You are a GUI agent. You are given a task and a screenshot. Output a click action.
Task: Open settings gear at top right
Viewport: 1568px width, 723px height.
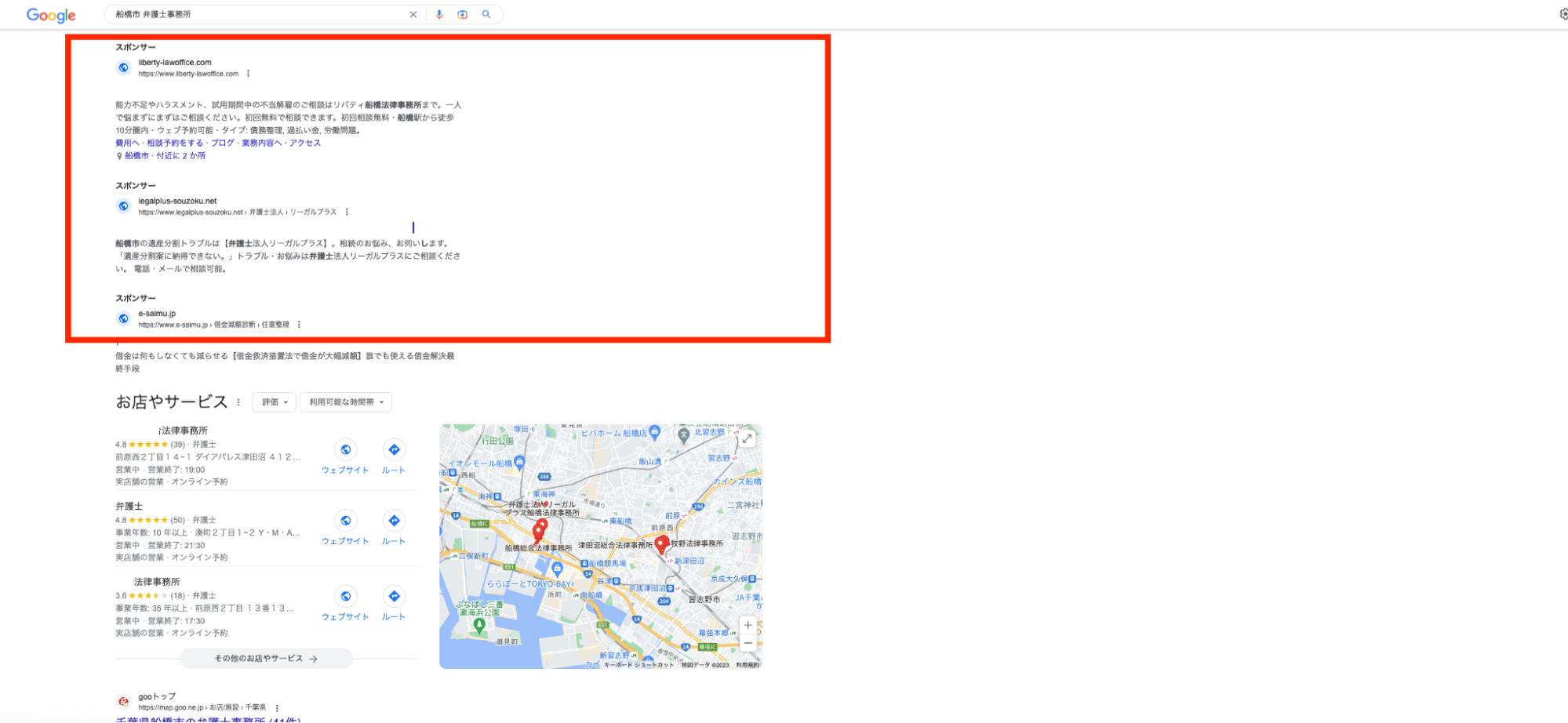1563,14
